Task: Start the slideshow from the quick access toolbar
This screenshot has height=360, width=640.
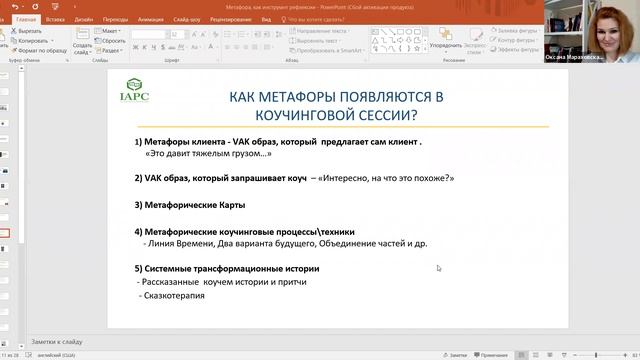Action: (55, 7)
